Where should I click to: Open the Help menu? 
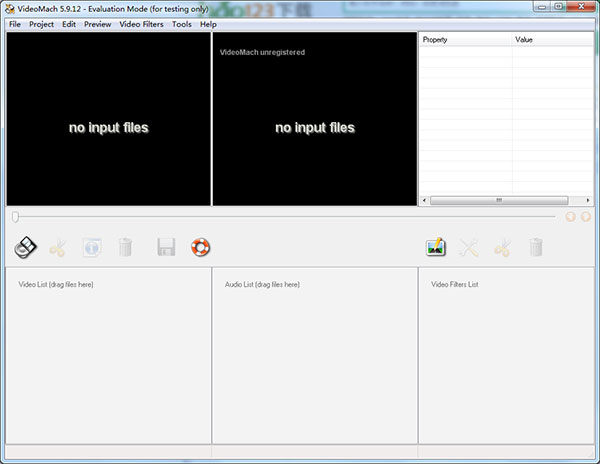(208, 24)
